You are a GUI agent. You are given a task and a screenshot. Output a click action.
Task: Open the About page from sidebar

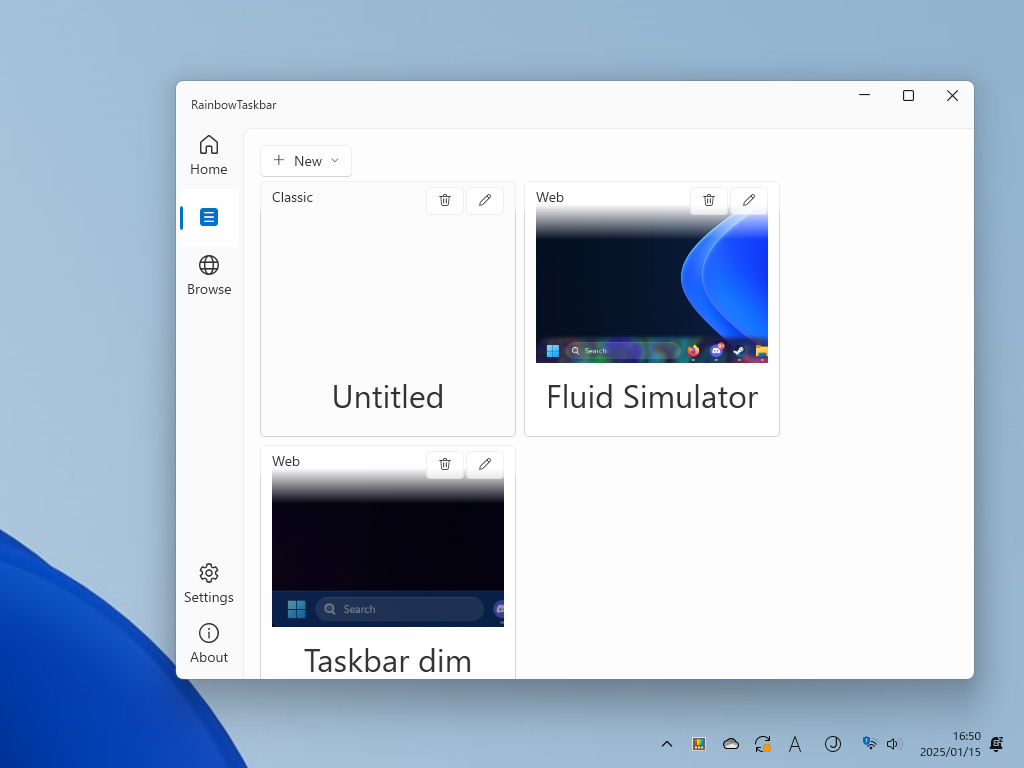(208, 633)
